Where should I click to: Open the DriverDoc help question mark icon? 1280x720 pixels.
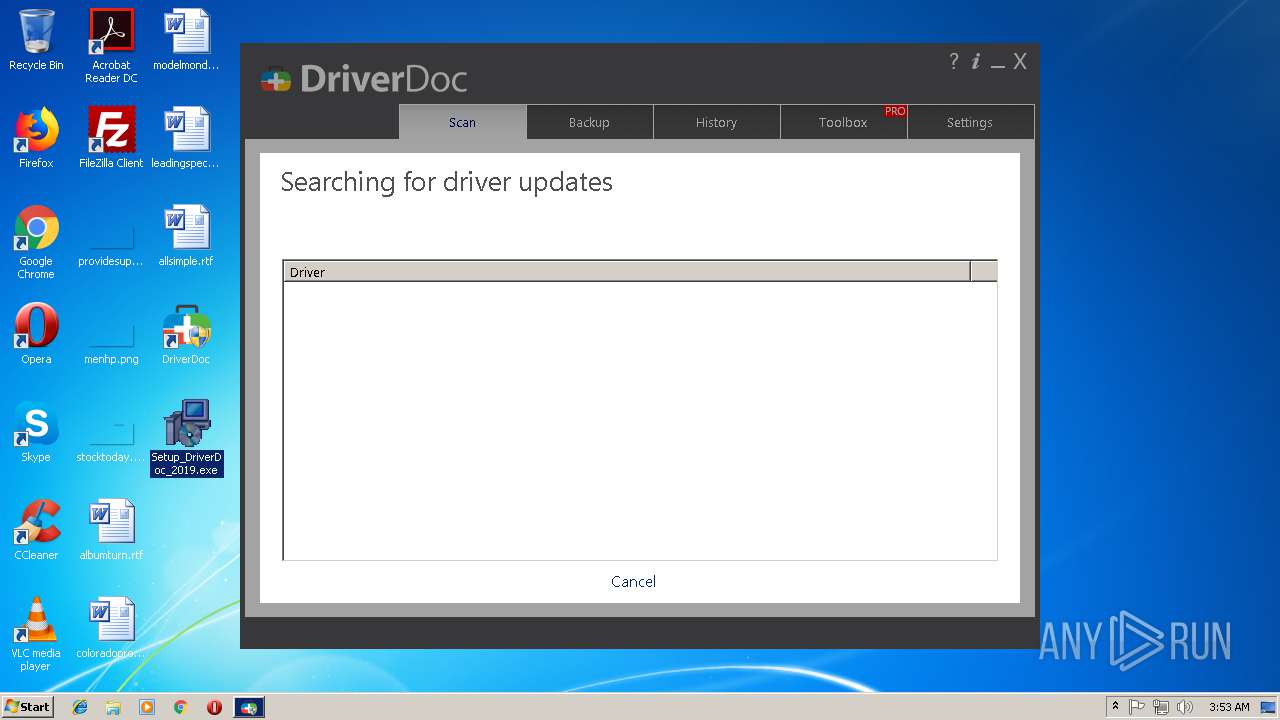coord(954,61)
